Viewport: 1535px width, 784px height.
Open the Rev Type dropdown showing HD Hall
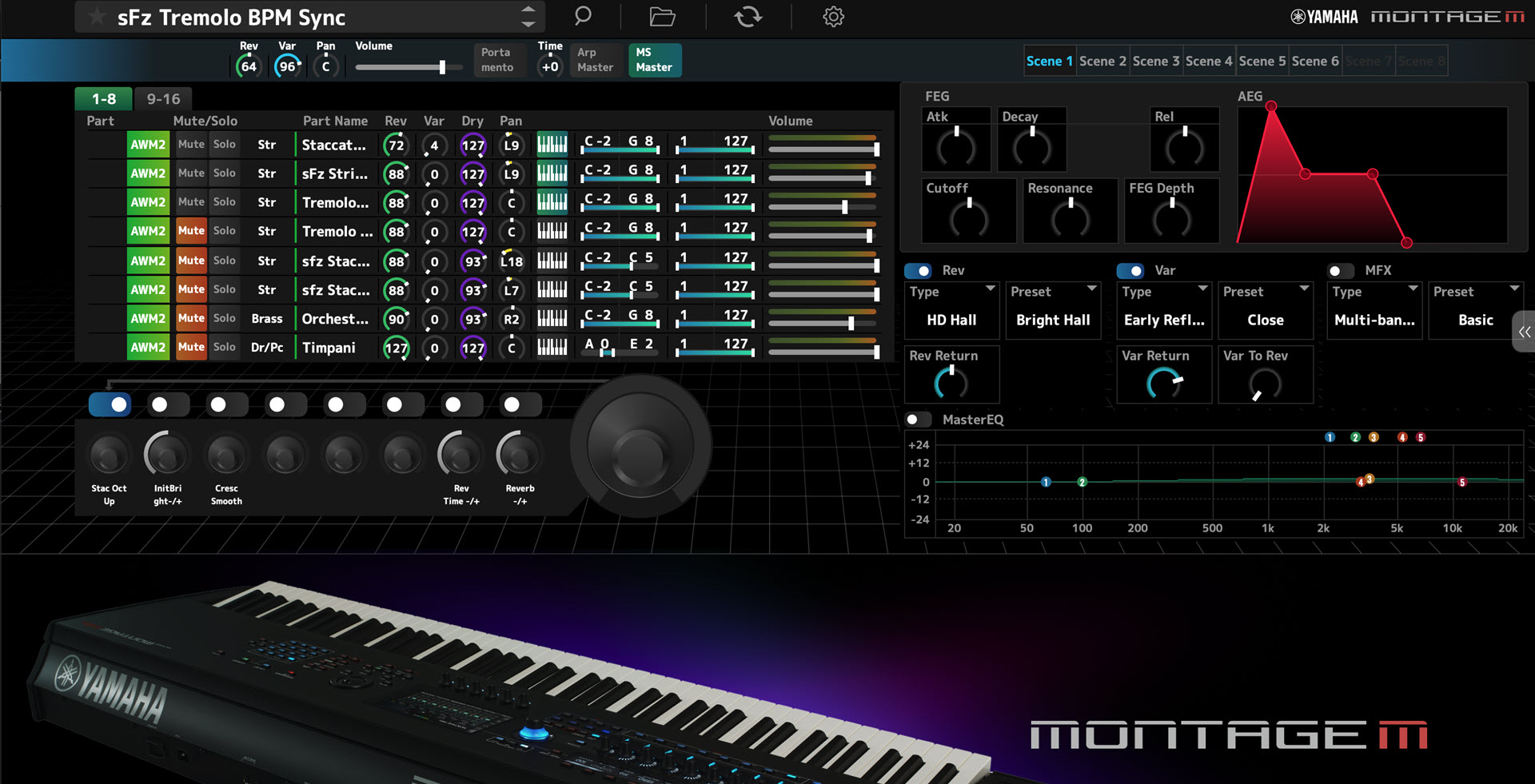951,310
